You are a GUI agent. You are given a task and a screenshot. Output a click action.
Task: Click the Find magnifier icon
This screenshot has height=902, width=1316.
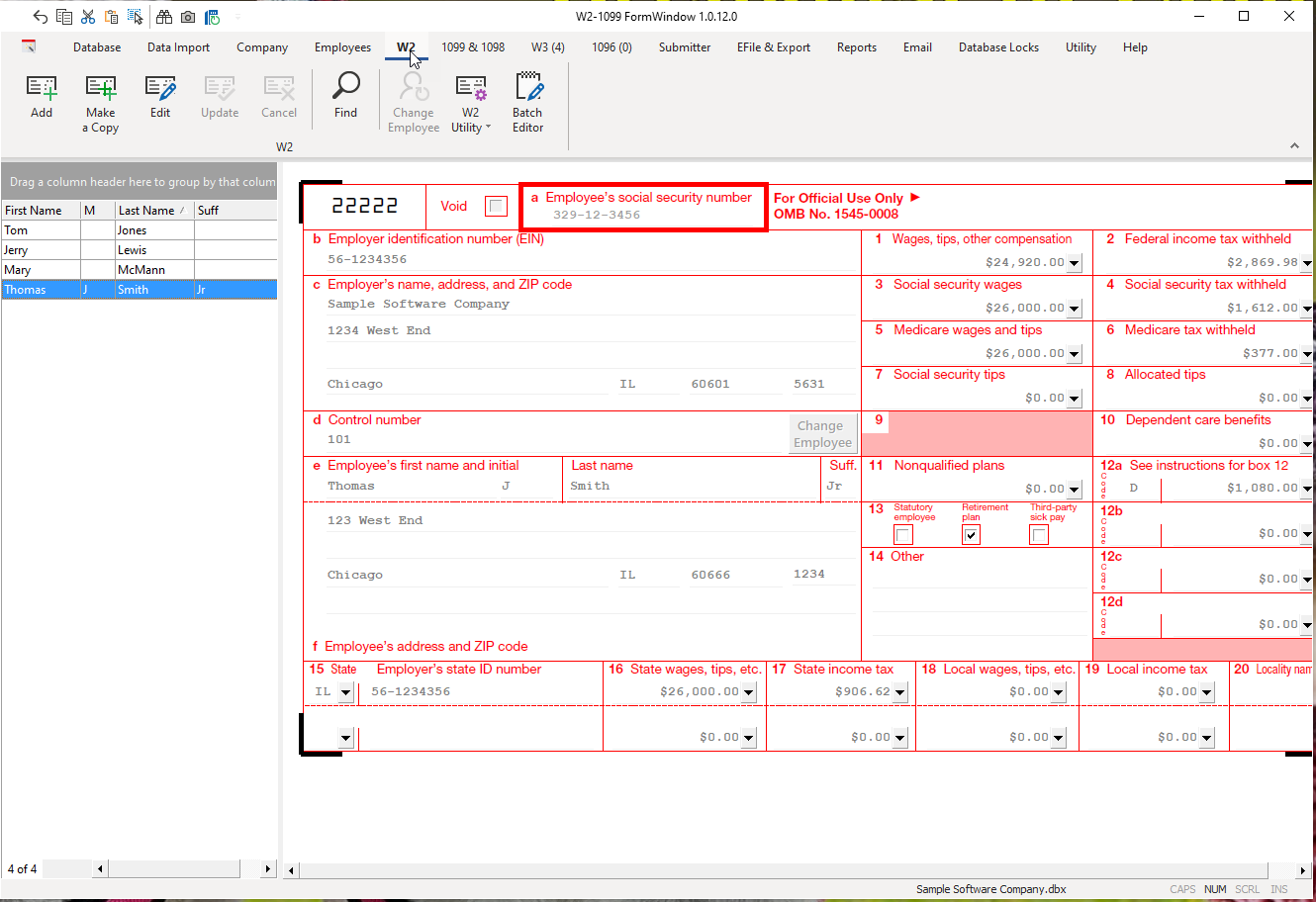pyautogui.click(x=345, y=95)
